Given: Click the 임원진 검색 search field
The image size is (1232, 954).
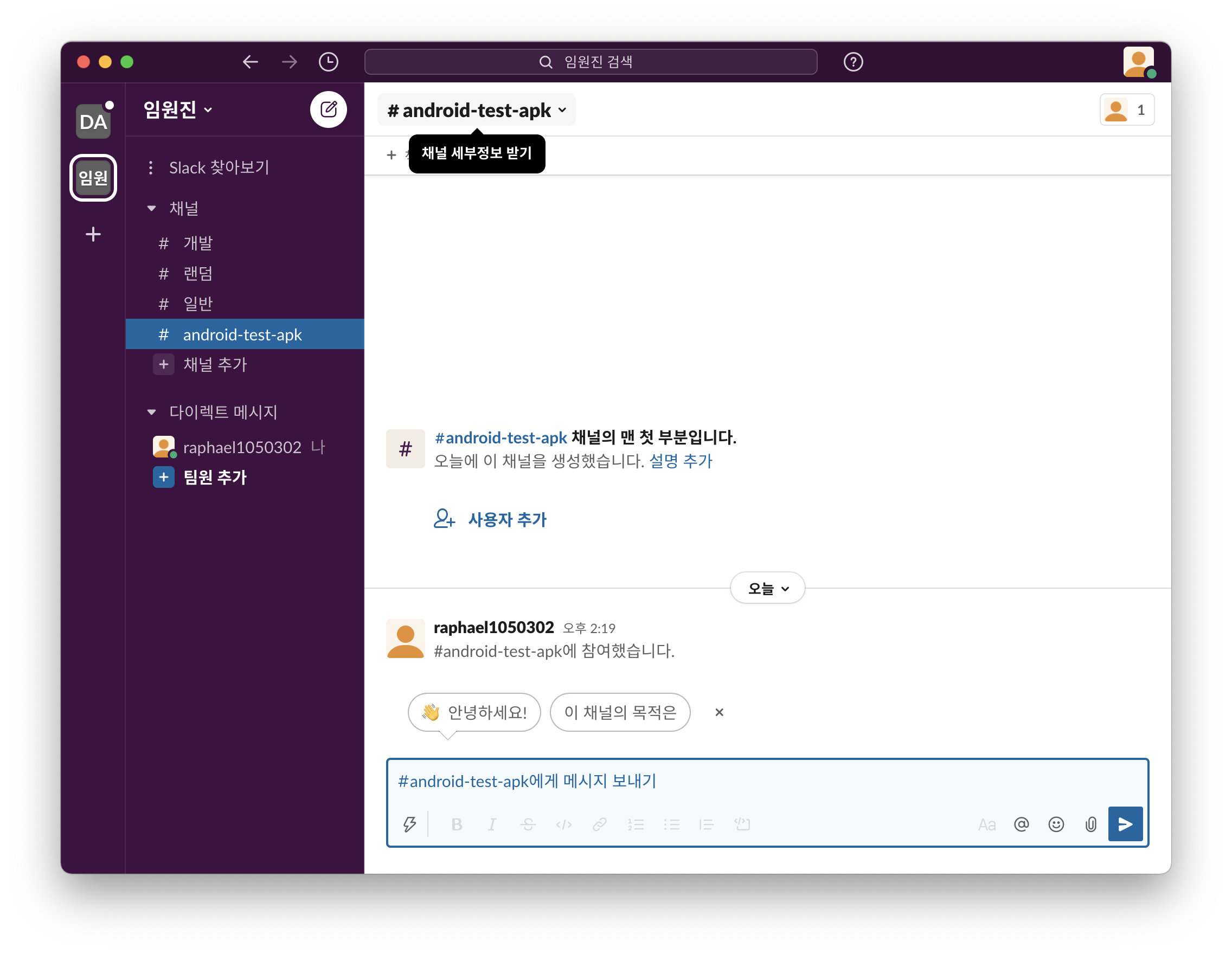Looking at the screenshot, I should 591,61.
